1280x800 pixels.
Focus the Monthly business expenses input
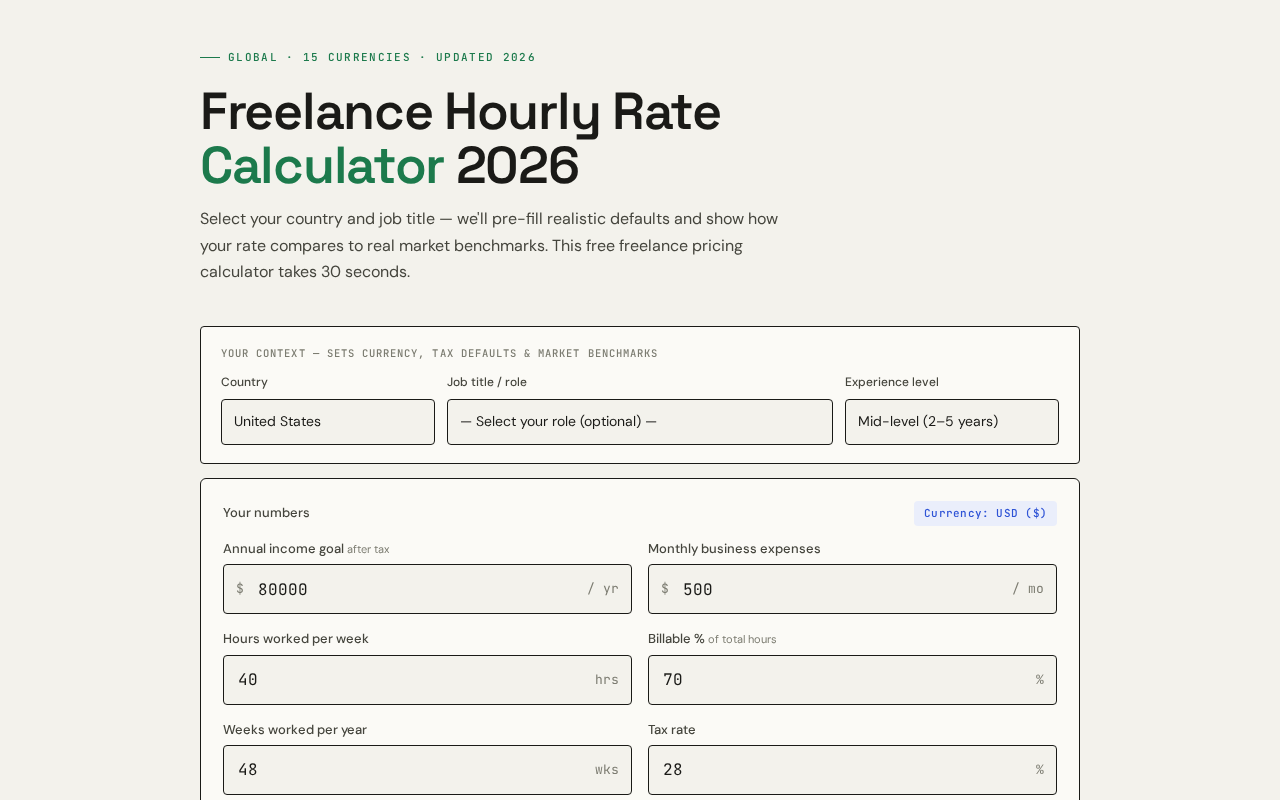[x=852, y=589]
